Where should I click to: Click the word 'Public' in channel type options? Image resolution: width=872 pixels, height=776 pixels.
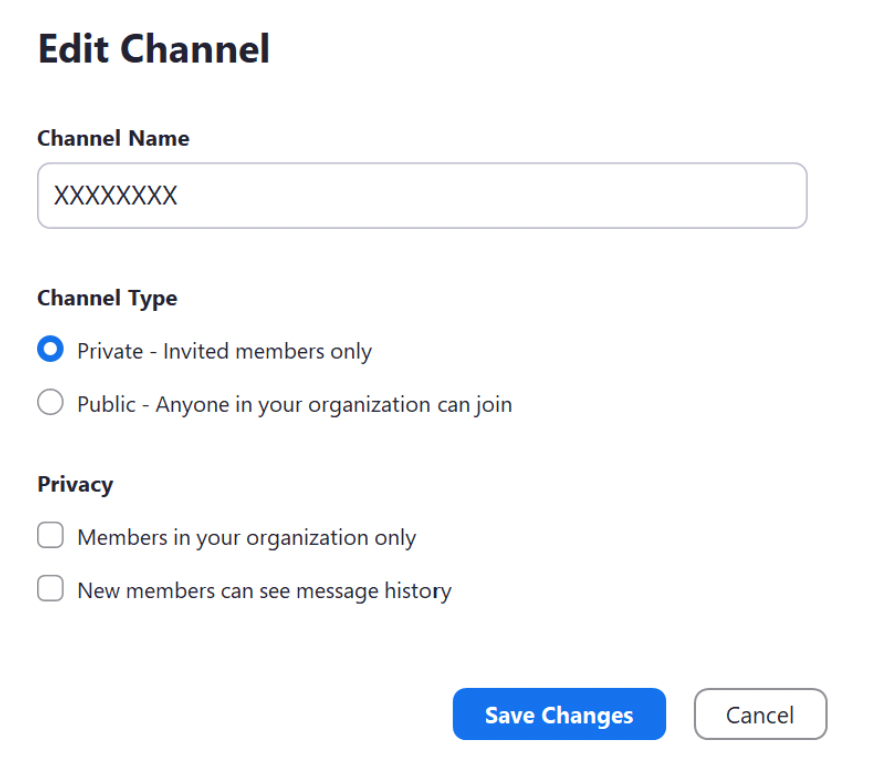[106, 404]
